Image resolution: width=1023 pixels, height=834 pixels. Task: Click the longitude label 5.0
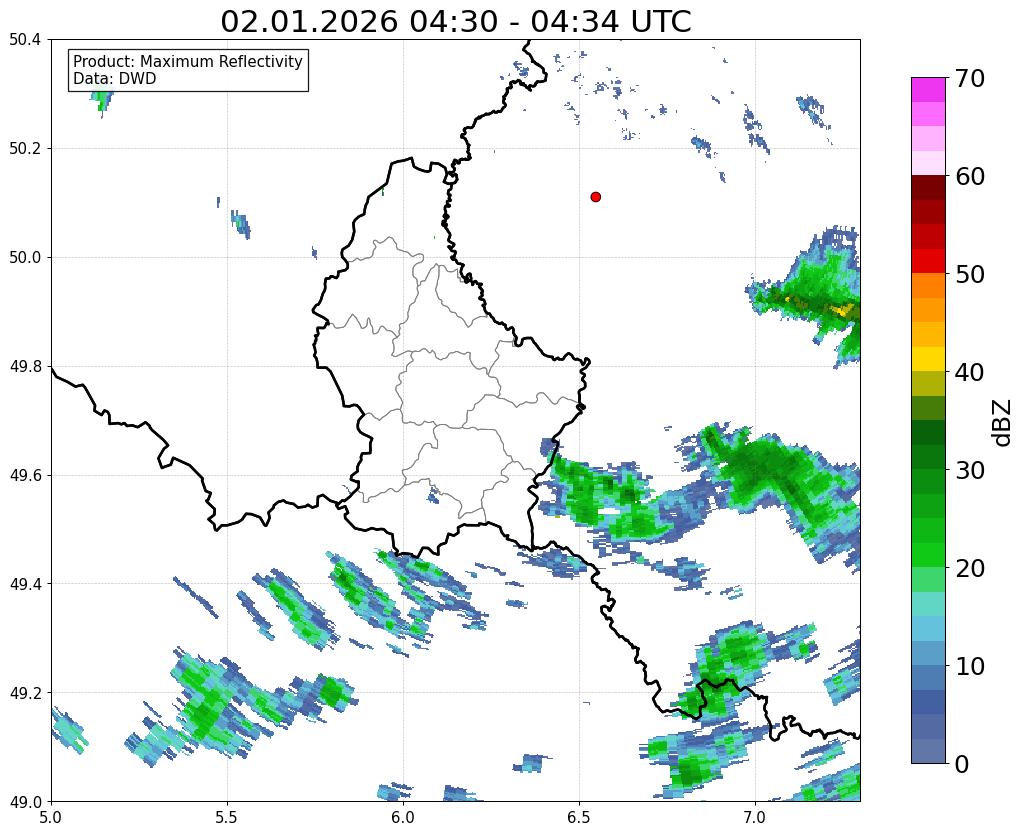point(51,817)
